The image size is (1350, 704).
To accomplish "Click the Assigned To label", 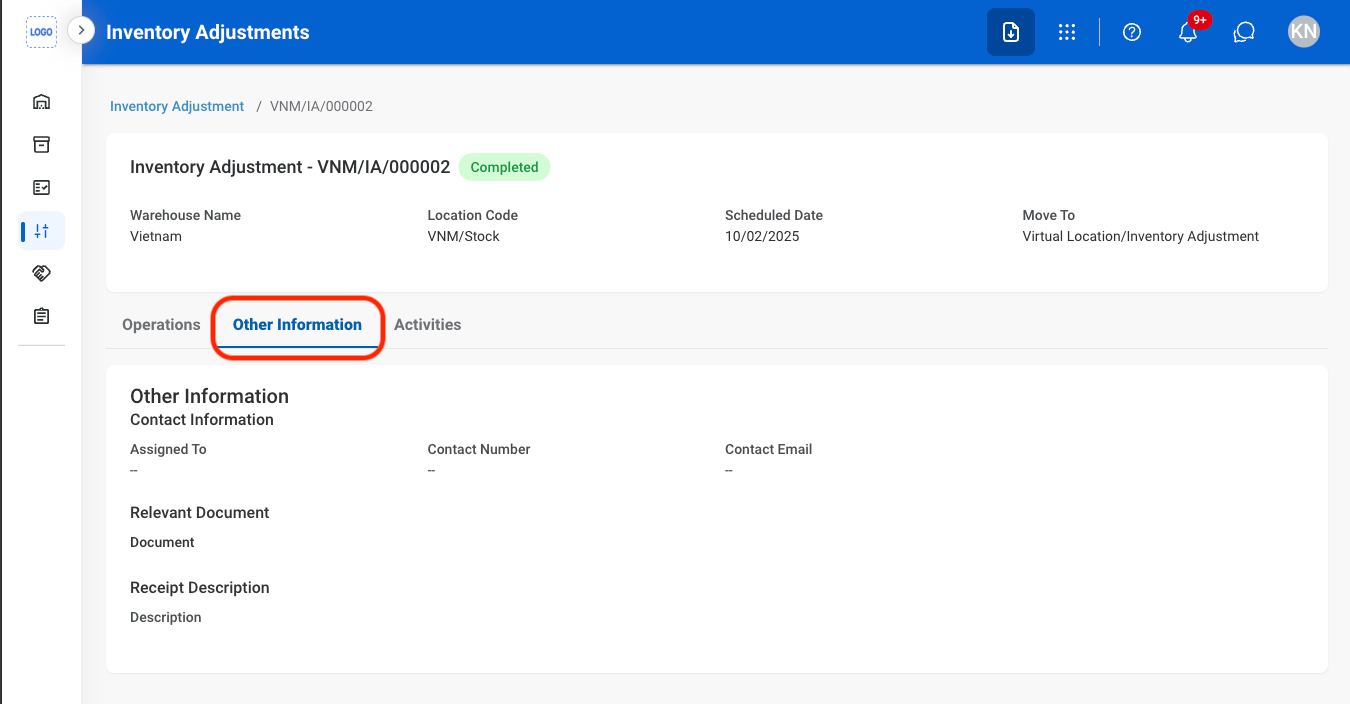I will pos(168,449).
